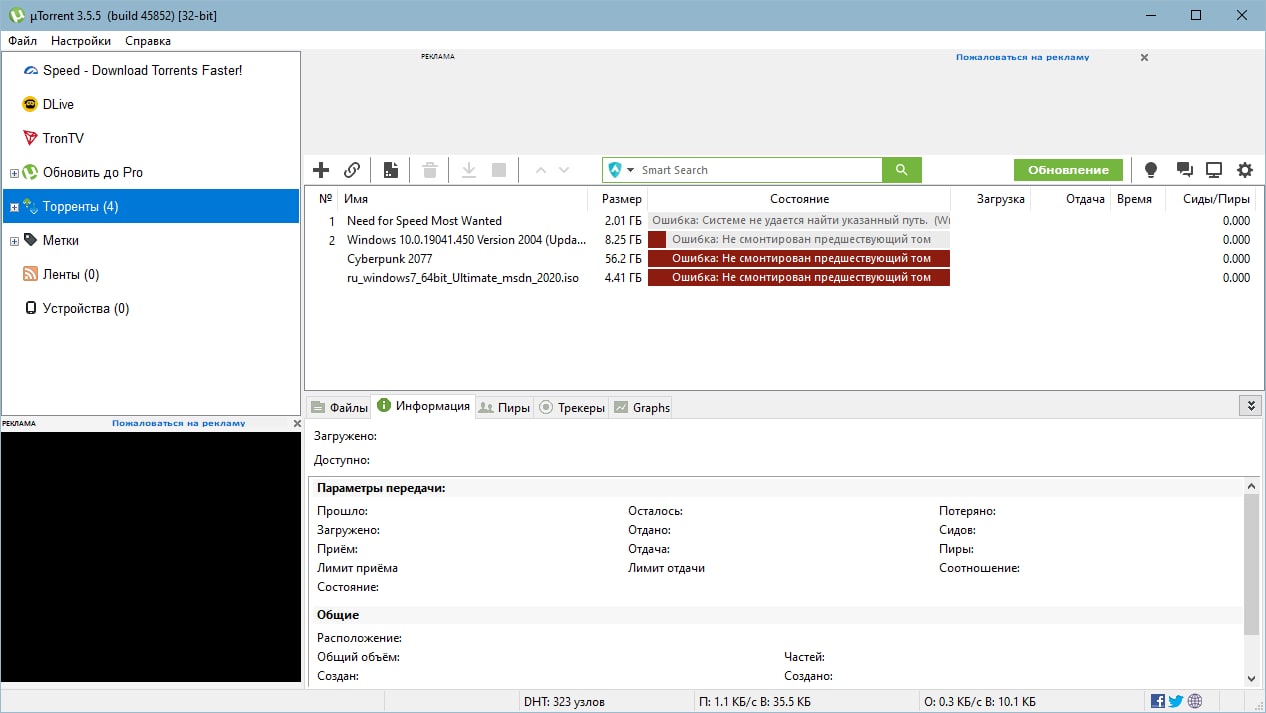Switch to the Трекеры tab

click(571, 407)
